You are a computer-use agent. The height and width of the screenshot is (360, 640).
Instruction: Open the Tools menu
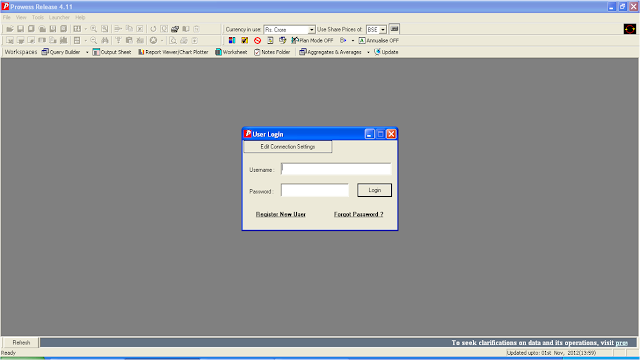[x=38, y=18]
